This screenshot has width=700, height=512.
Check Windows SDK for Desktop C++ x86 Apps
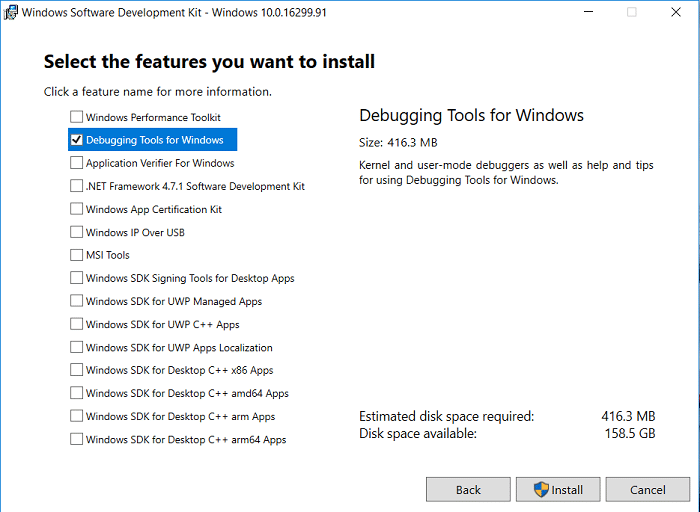click(x=77, y=370)
